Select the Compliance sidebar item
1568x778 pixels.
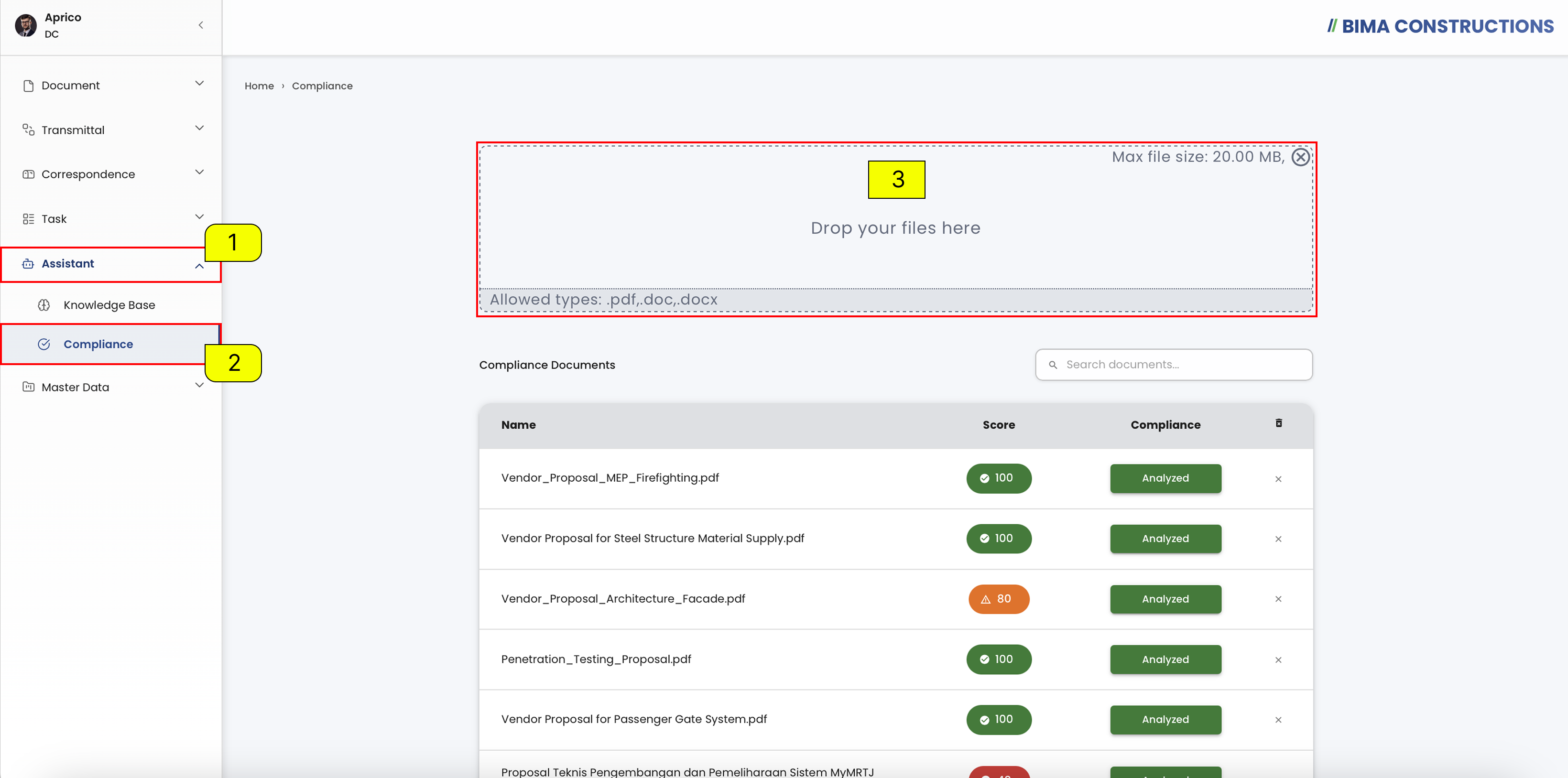coord(110,344)
